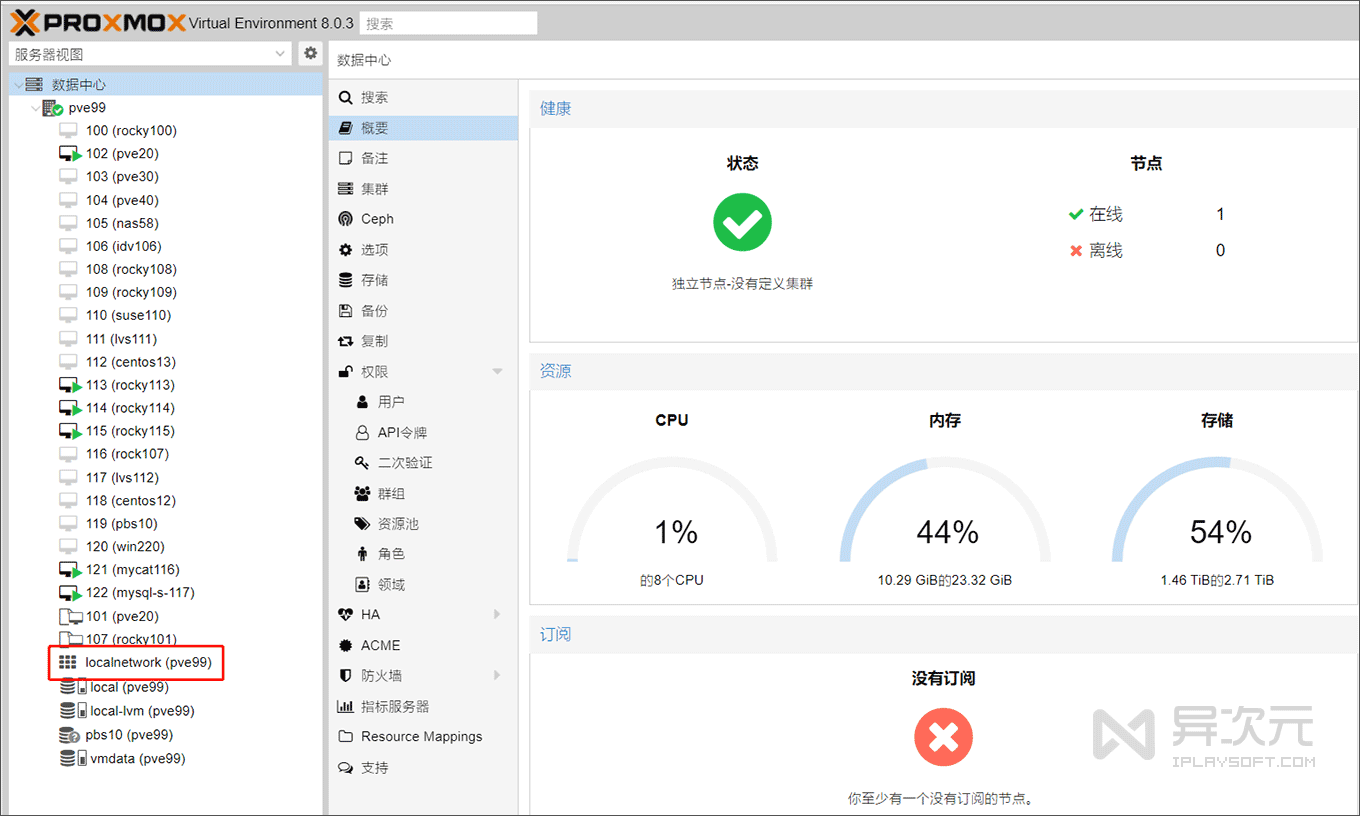1360x816 pixels.
Task: Click the storage icon of local (pve99)
Action: [73, 687]
